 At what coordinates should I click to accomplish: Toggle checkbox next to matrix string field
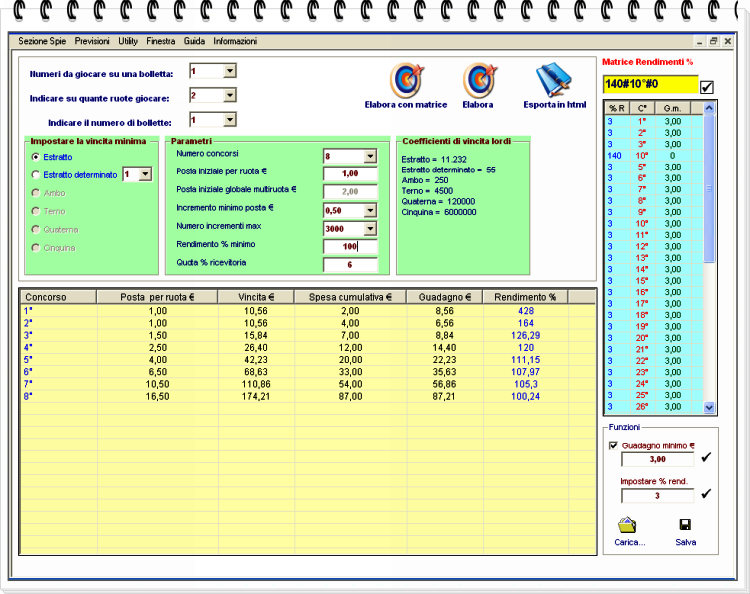[x=707, y=87]
